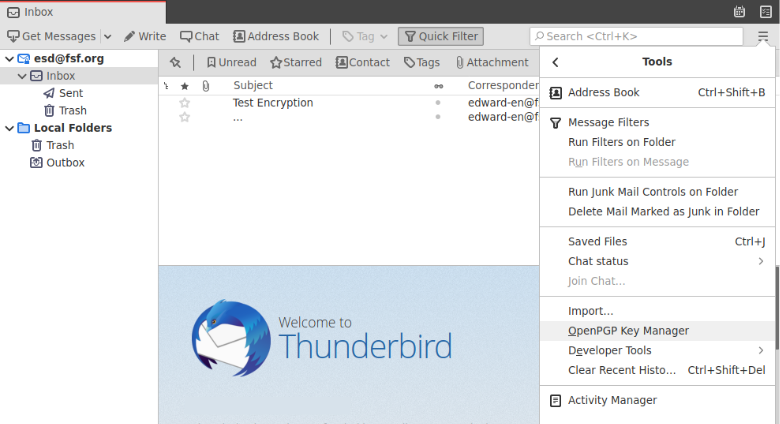Open the Test Encryption message
This screenshot has width=780, height=424.
coord(273,103)
